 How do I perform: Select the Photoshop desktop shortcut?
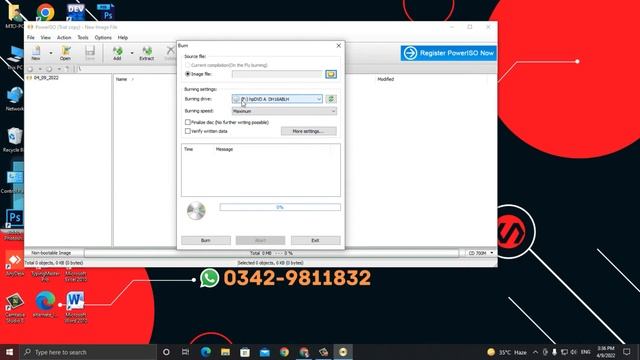click(15, 224)
